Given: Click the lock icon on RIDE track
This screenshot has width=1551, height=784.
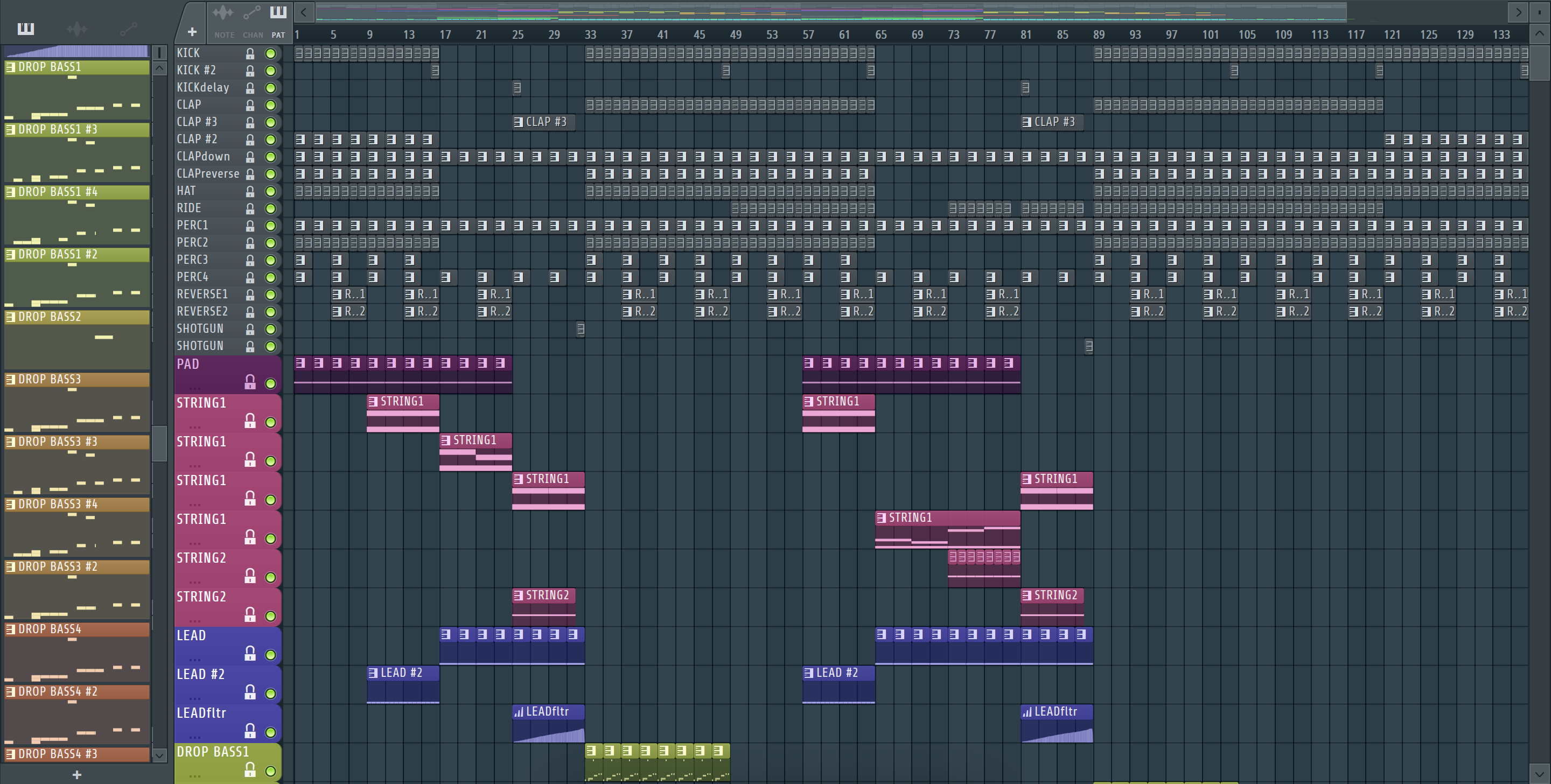Looking at the screenshot, I should [x=250, y=209].
